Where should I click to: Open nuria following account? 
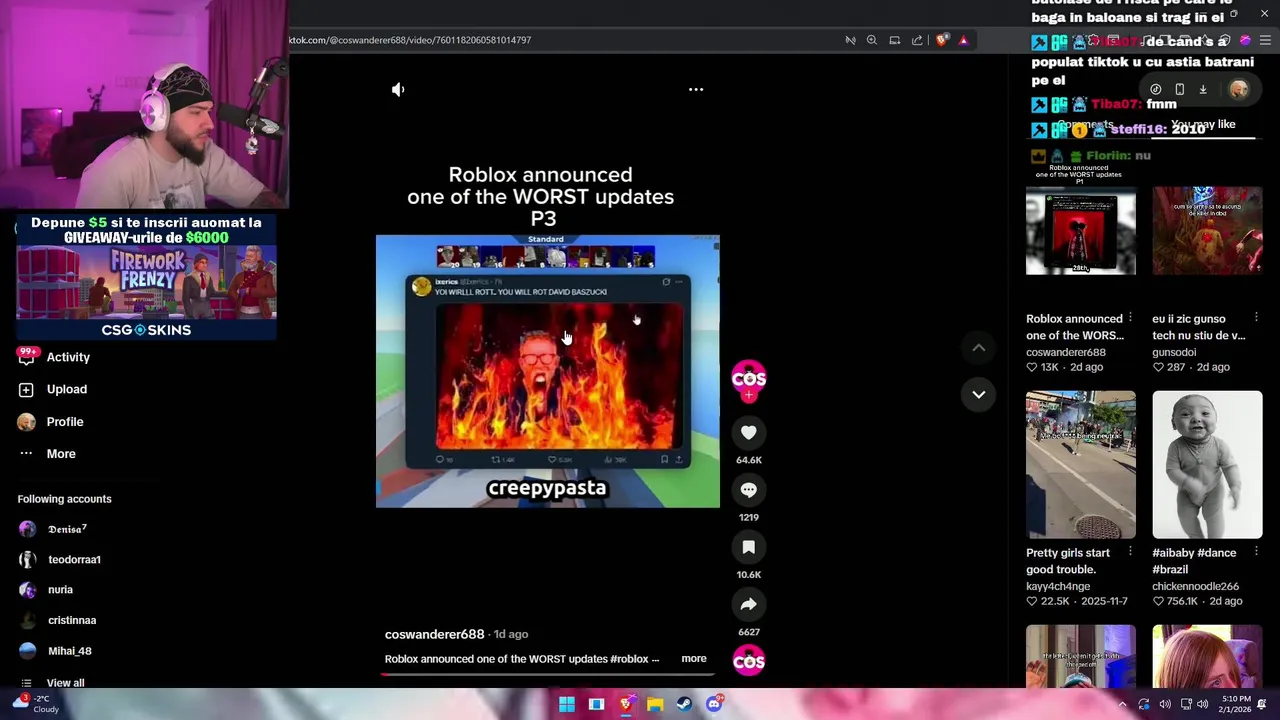[x=46, y=590]
